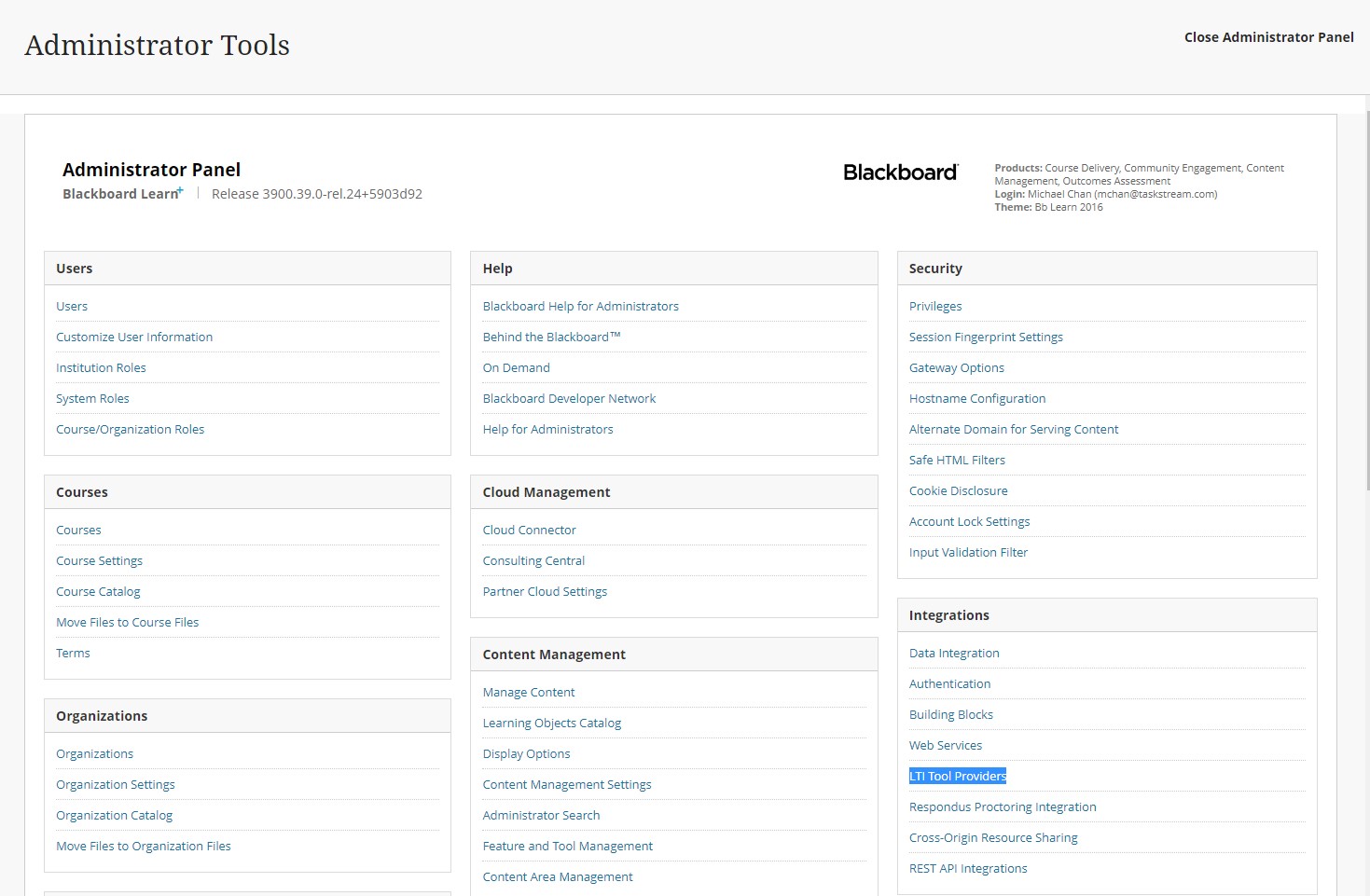Open Move Files to Course Files

tap(127, 622)
